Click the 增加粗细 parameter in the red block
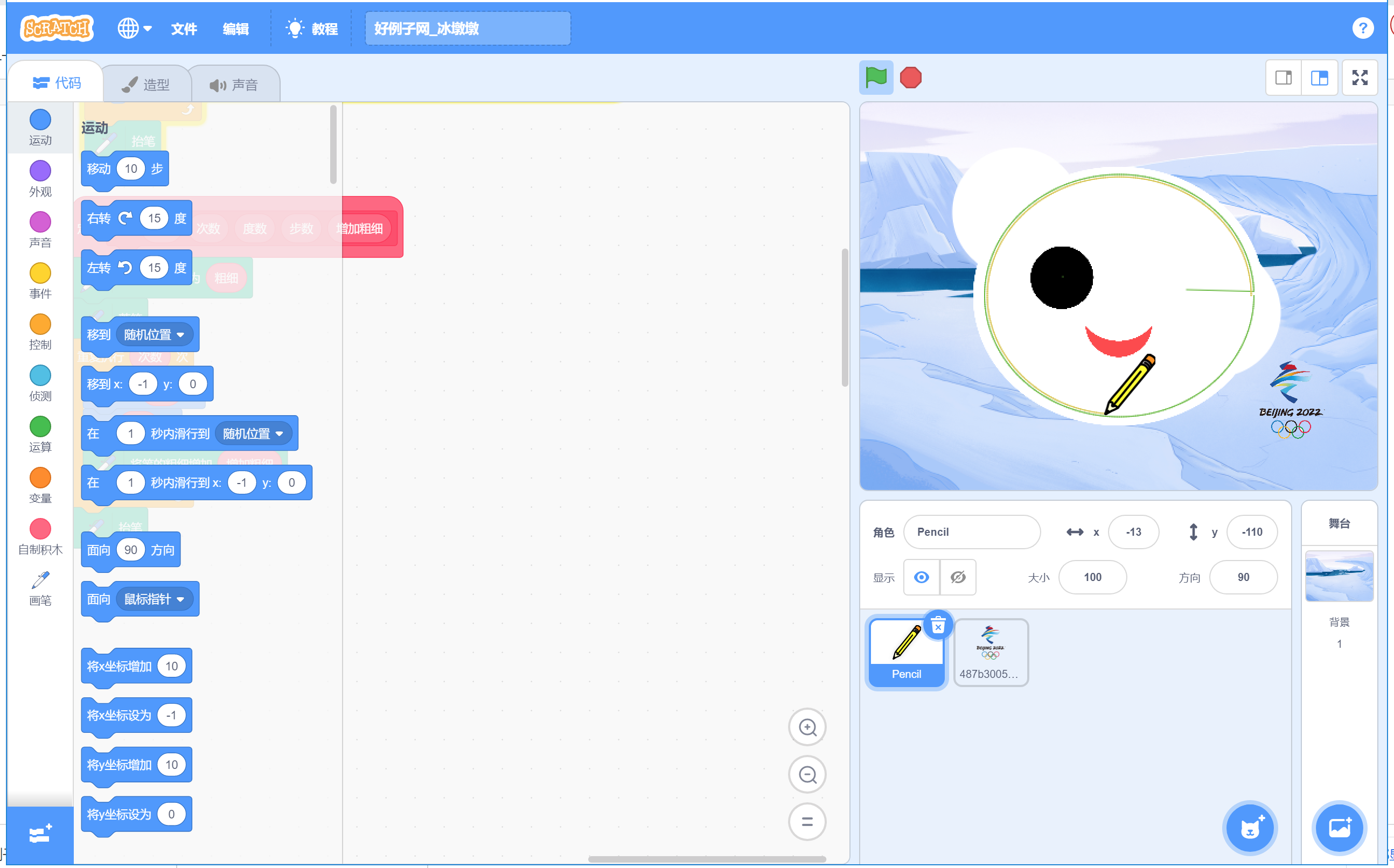 (359, 228)
